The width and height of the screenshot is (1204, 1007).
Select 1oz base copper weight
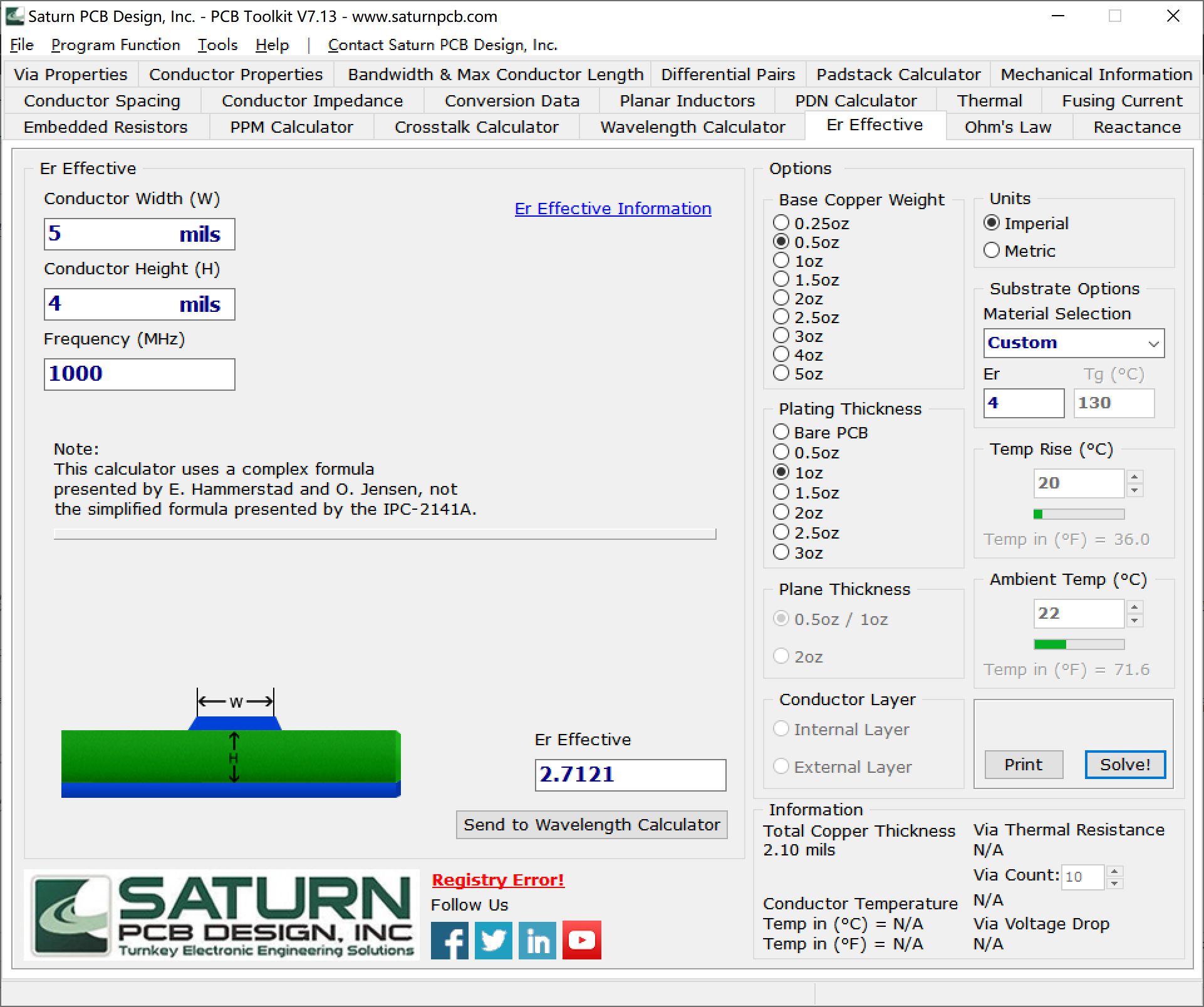781,261
